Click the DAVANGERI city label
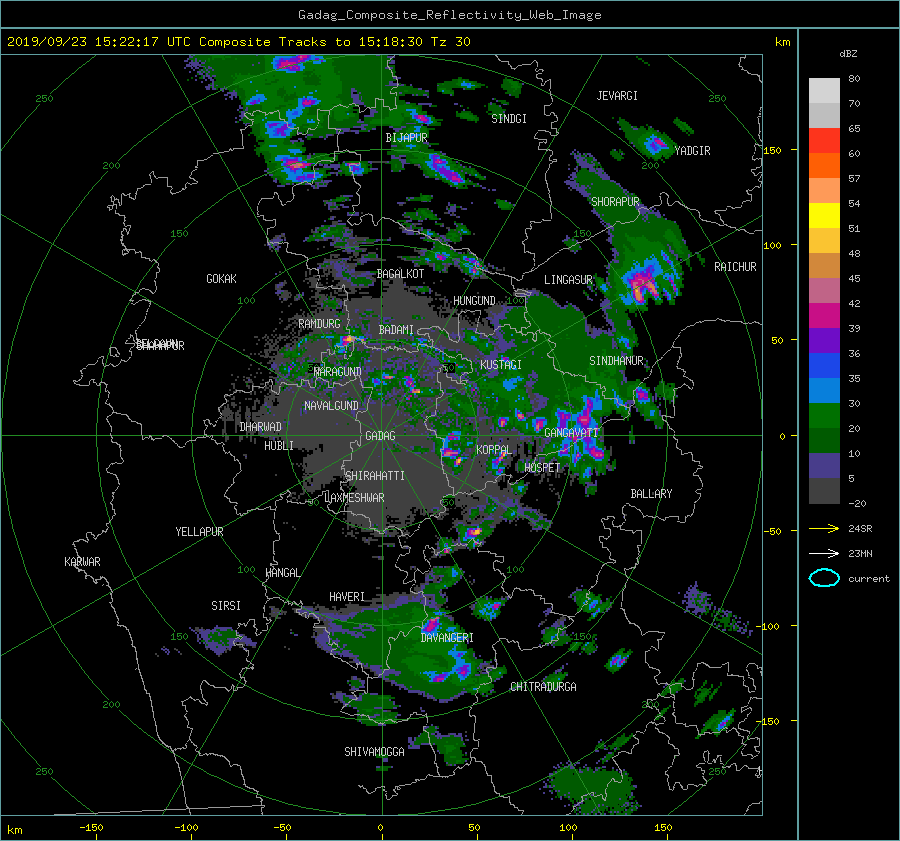 pyautogui.click(x=447, y=638)
